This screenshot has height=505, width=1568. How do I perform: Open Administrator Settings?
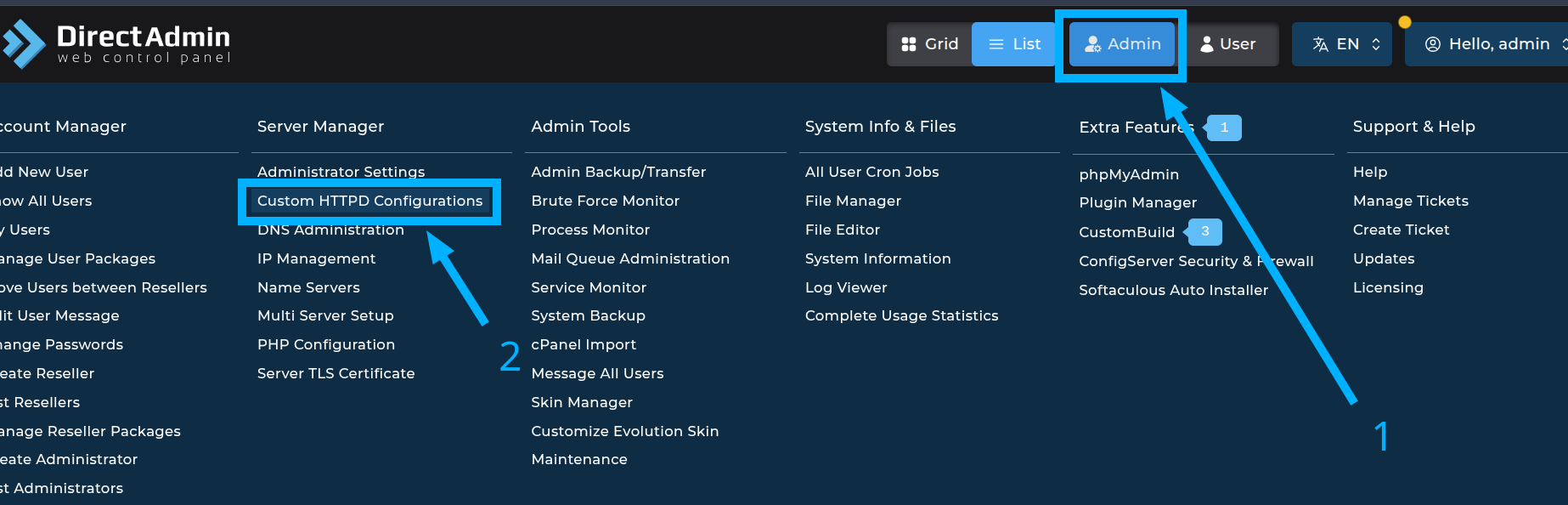(341, 172)
